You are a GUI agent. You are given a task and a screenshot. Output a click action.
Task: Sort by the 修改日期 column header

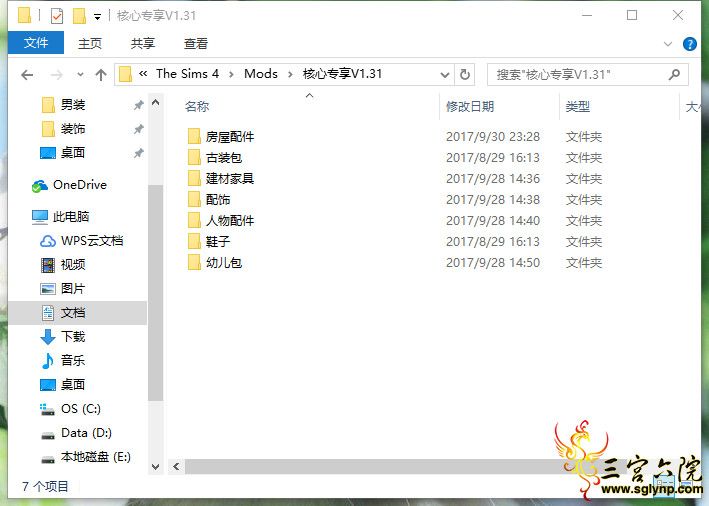coord(470,107)
